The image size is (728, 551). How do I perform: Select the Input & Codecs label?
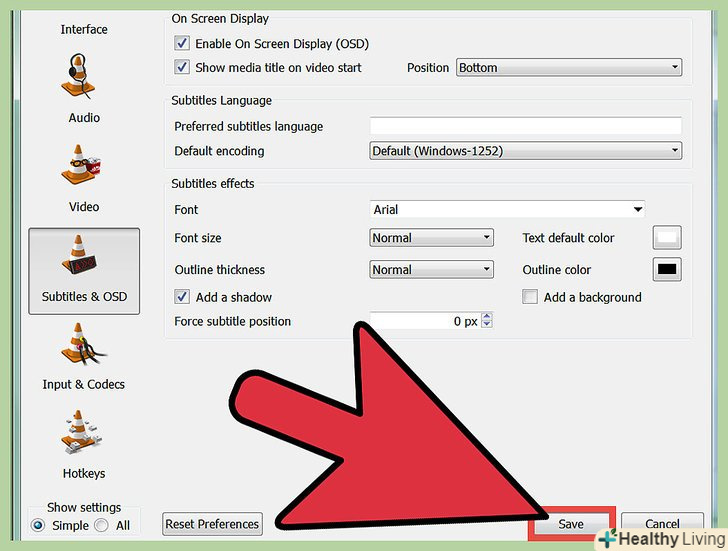pos(84,384)
